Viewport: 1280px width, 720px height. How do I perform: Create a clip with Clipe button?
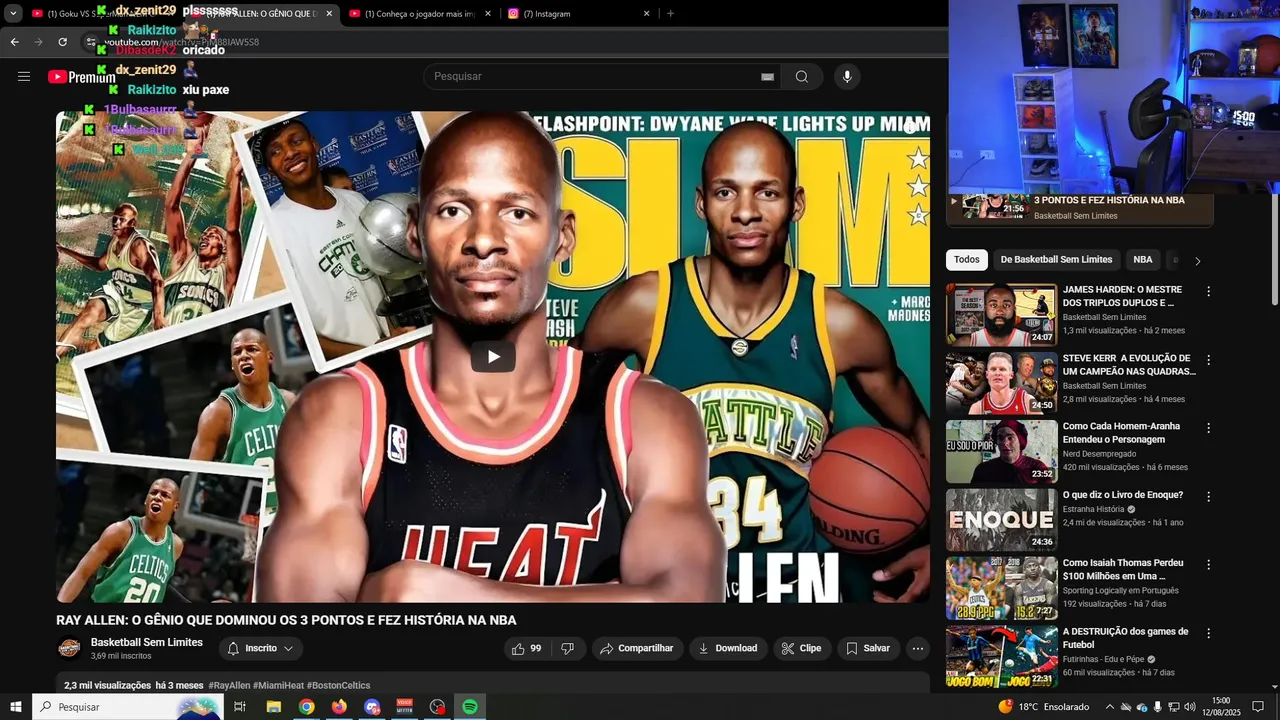coord(801,648)
